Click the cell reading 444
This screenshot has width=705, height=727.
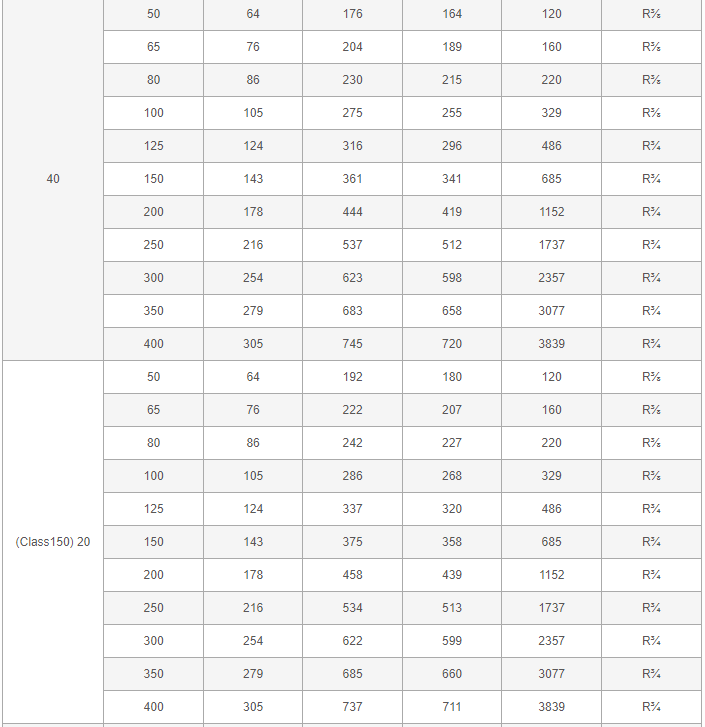click(x=352, y=212)
